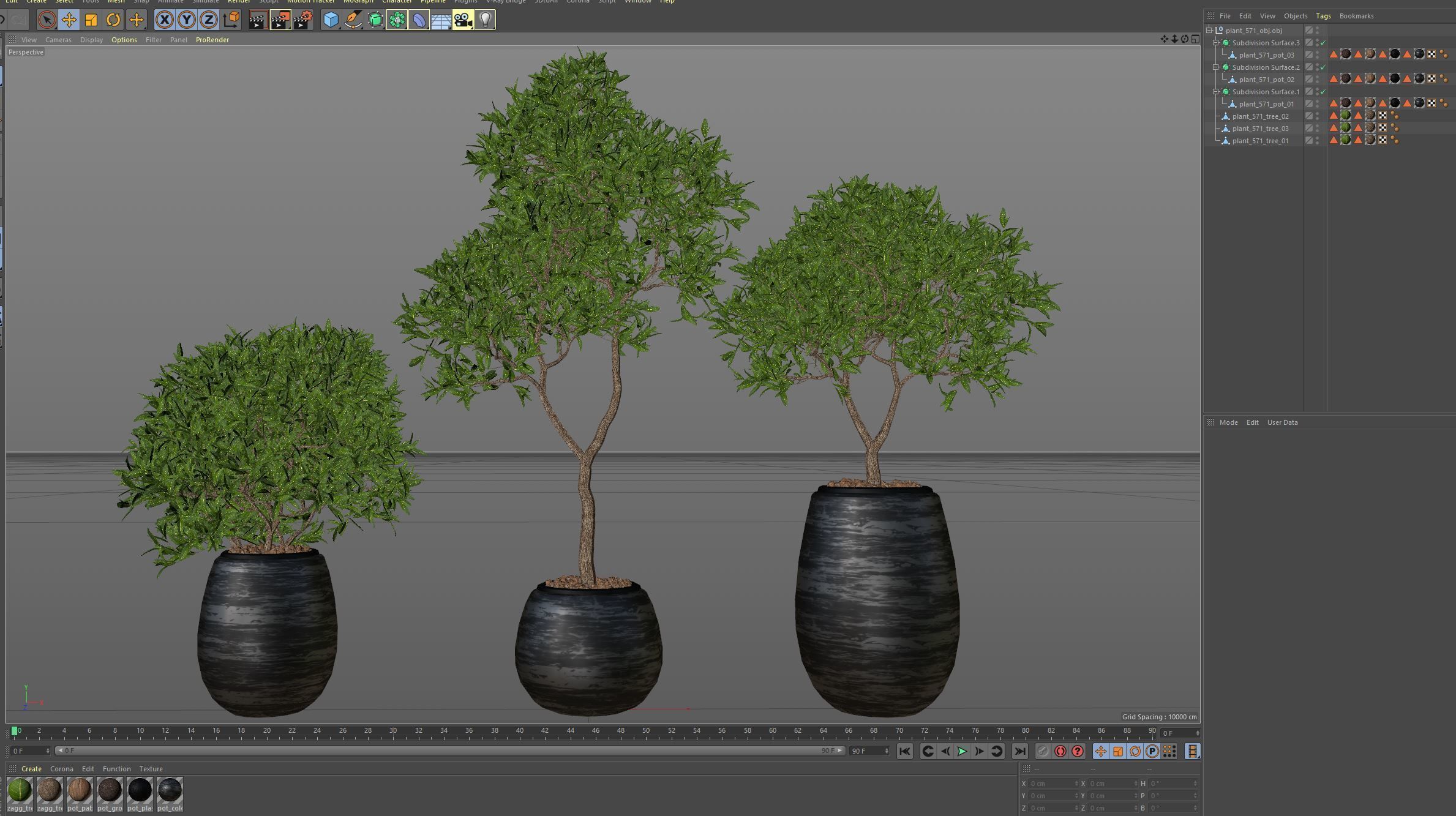
Task: Collapse Subdivision Surface.2 tree node
Action: tap(1216, 67)
